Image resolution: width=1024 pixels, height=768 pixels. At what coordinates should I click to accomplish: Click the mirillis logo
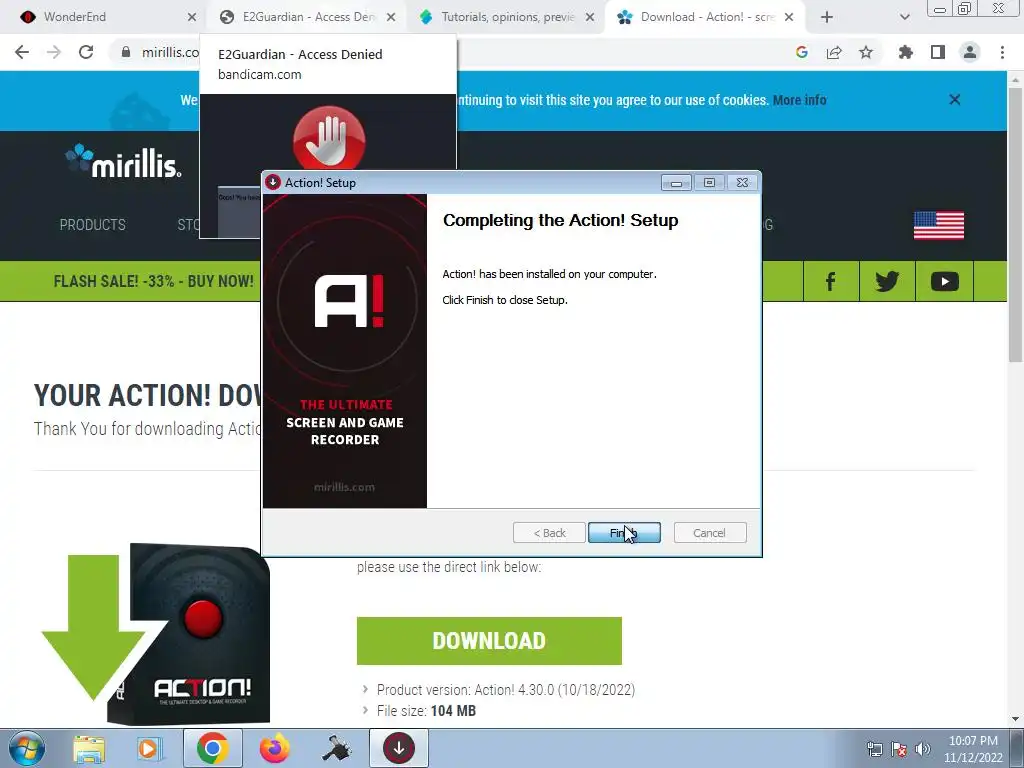coord(123,161)
